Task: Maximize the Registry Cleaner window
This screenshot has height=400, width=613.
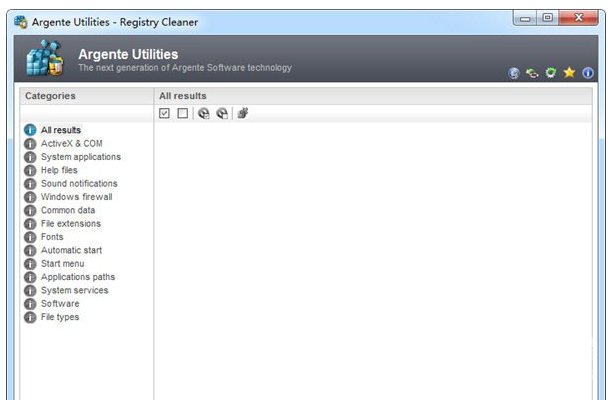Action: 548,18
